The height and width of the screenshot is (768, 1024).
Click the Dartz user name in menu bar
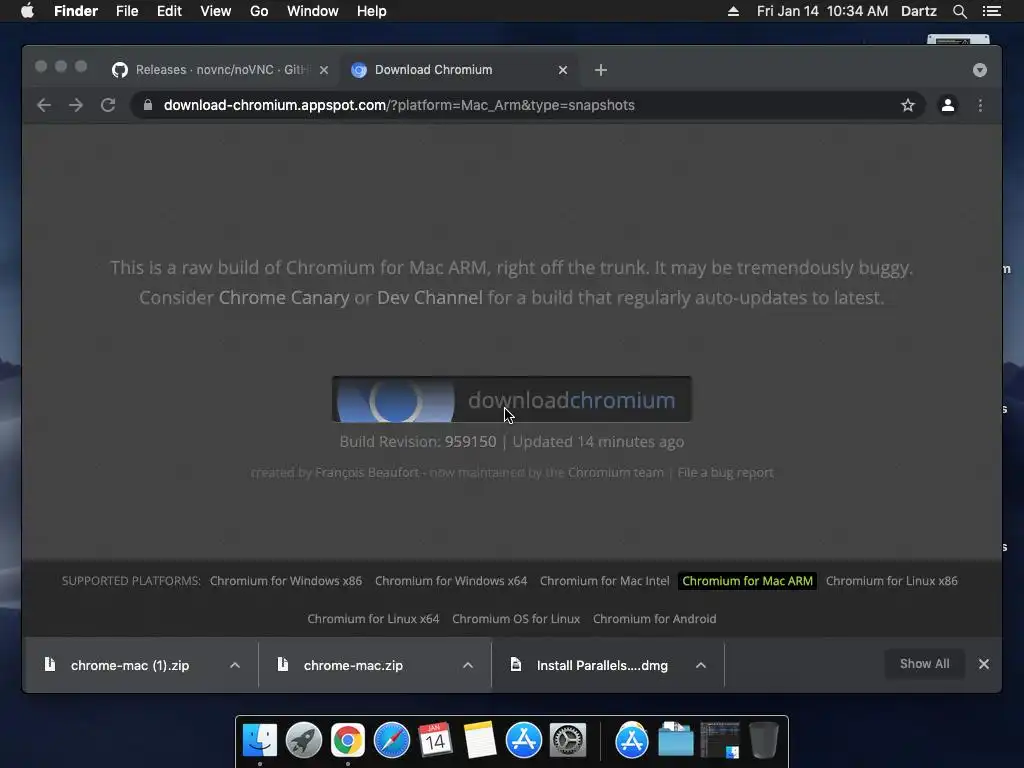click(919, 11)
